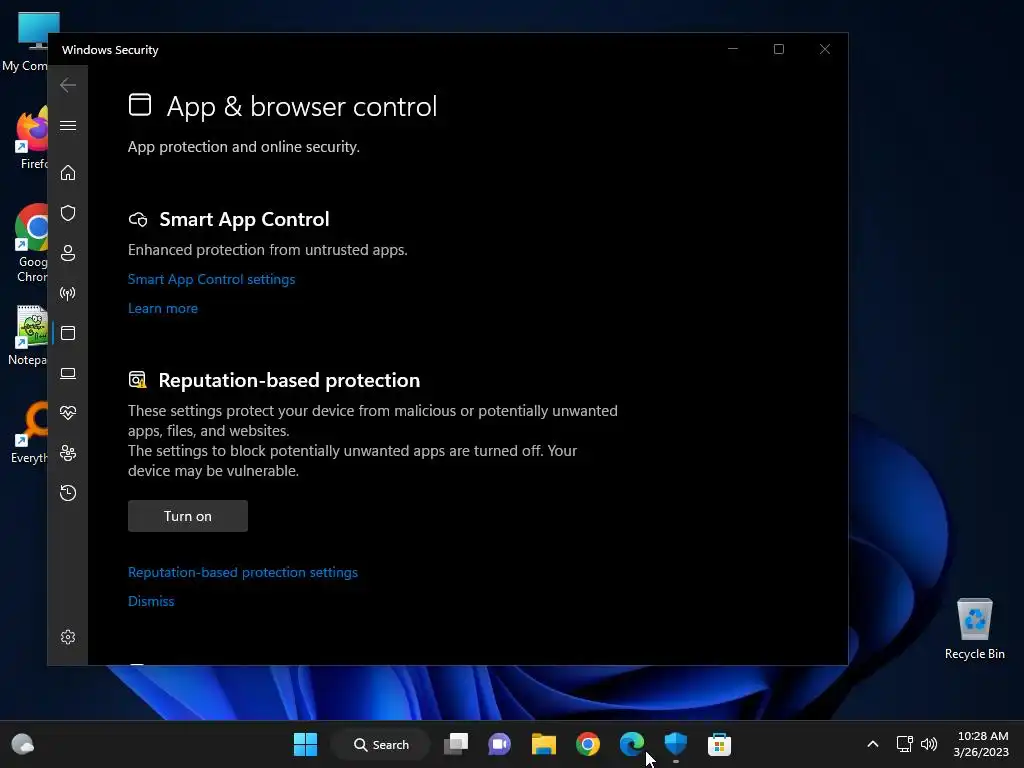Open Task View on the taskbar
The image size is (1024, 768).
coord(456,744)
